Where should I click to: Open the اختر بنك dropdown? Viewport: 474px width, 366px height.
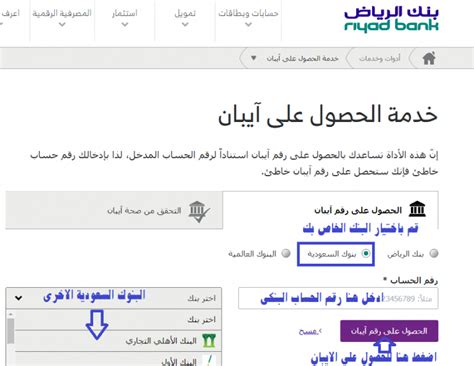coord(114,298)
